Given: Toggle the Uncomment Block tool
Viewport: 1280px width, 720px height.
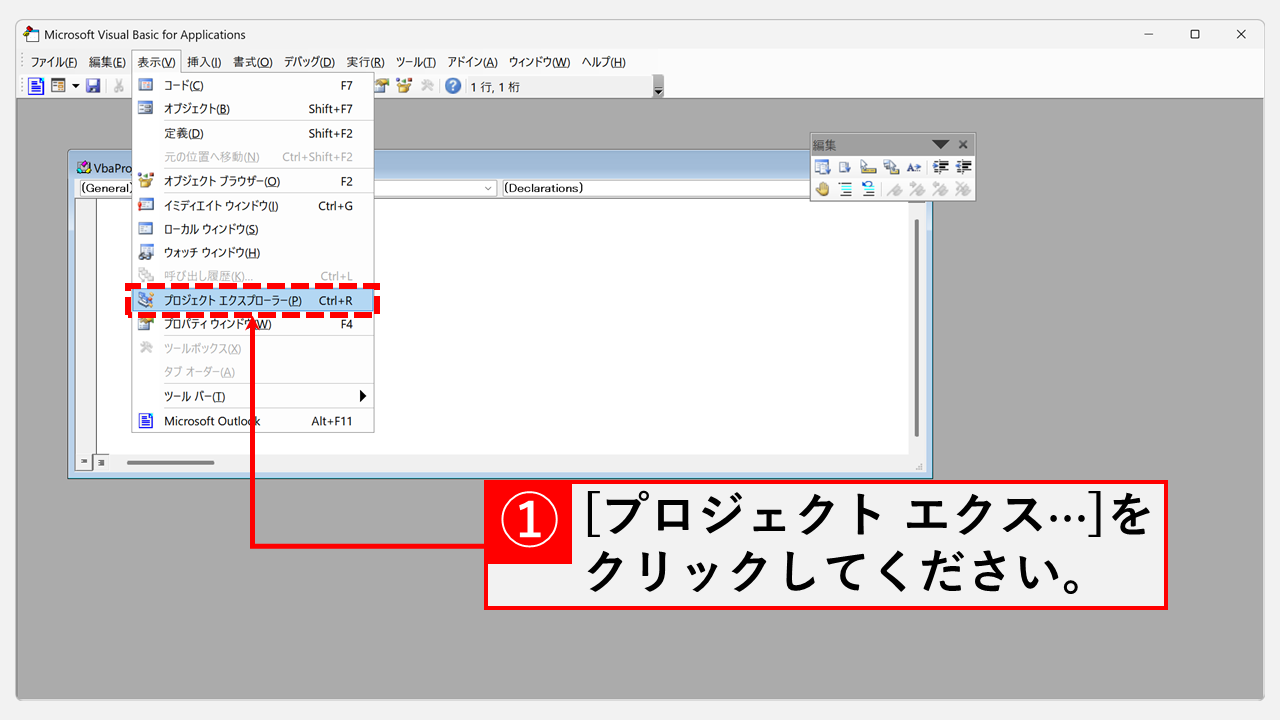Looking at the screenshot, I should [x=868, y=189].
